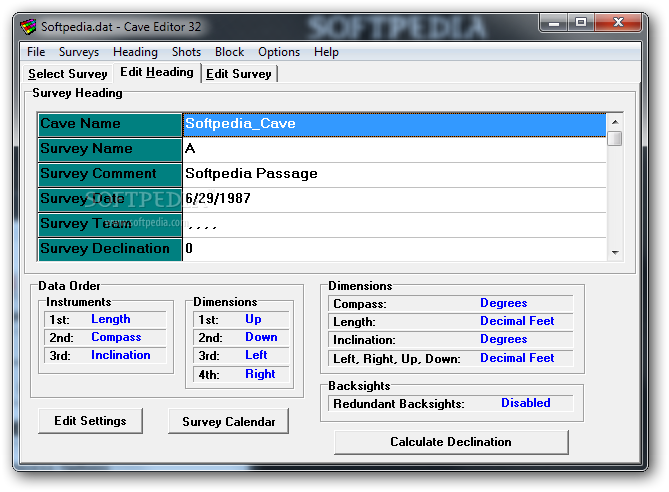Click the Survey Date row label
The width and height of the screenshot is (669, 492).
tap(110, 200)
